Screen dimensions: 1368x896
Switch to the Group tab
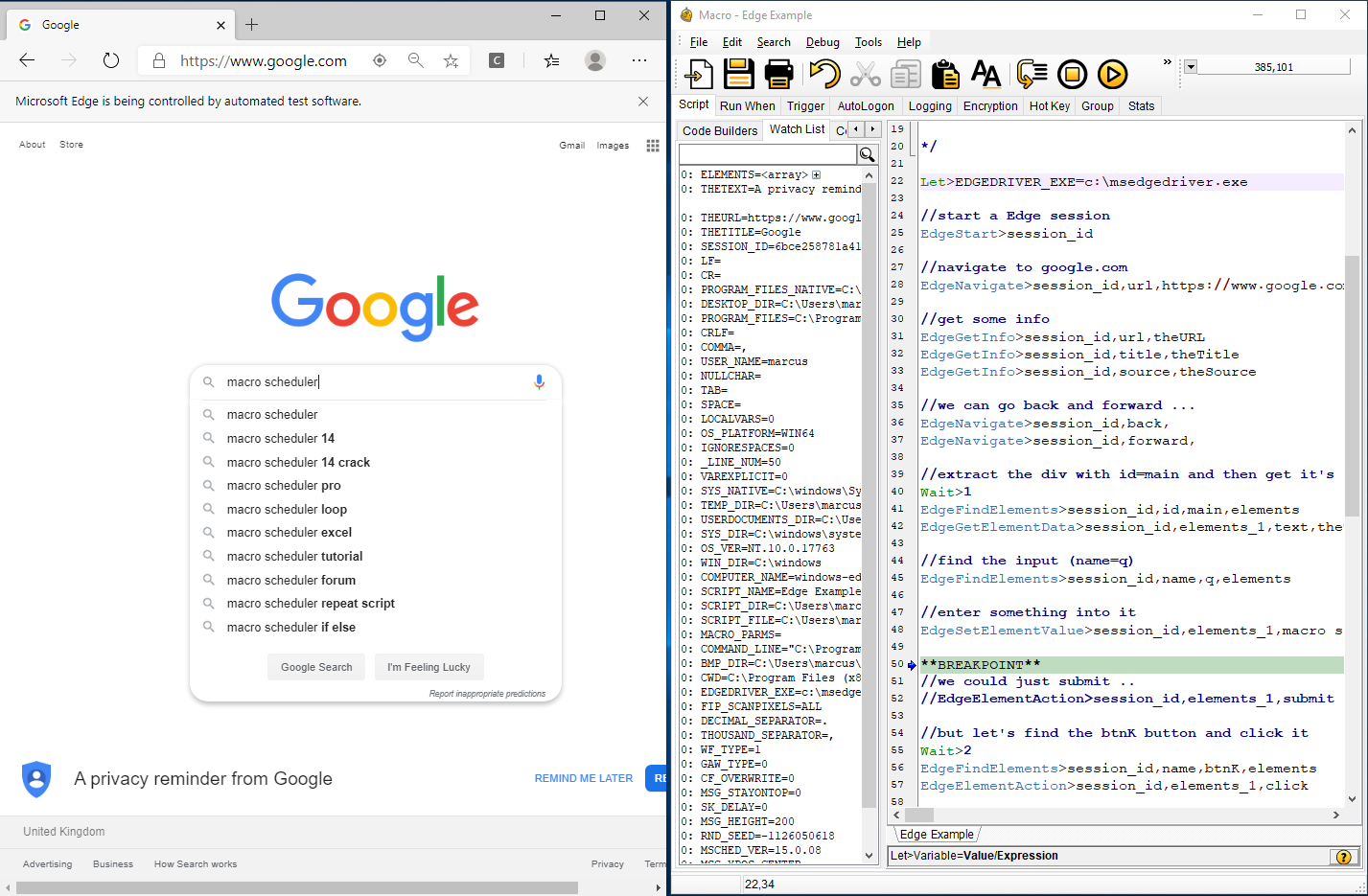[x=1098, y=106]
